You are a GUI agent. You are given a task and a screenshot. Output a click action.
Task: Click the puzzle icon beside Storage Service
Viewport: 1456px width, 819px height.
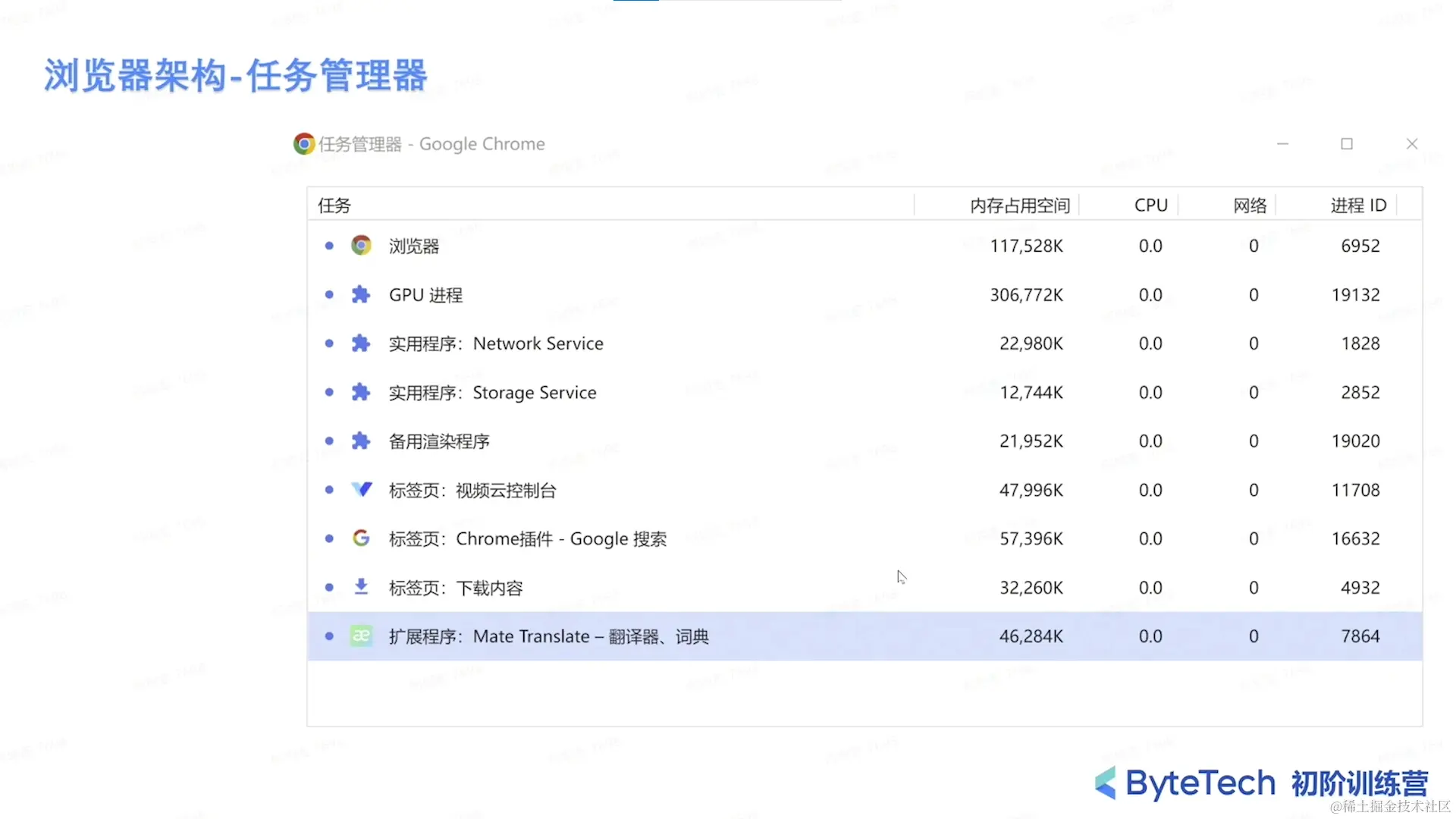[x=361, y=392]
